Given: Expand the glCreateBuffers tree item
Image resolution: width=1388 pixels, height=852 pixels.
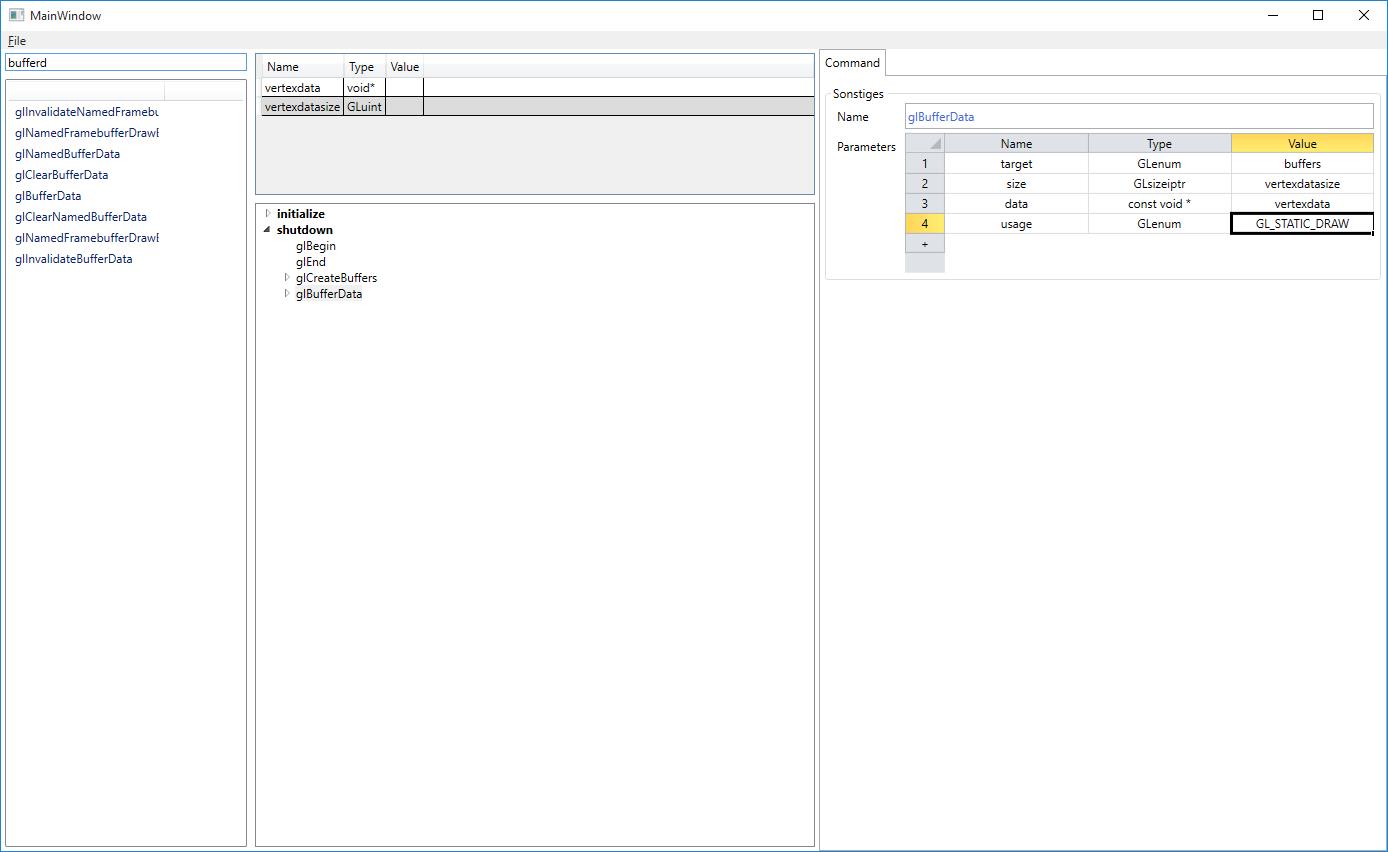Looking at the screenshot, I should point(287,278).
